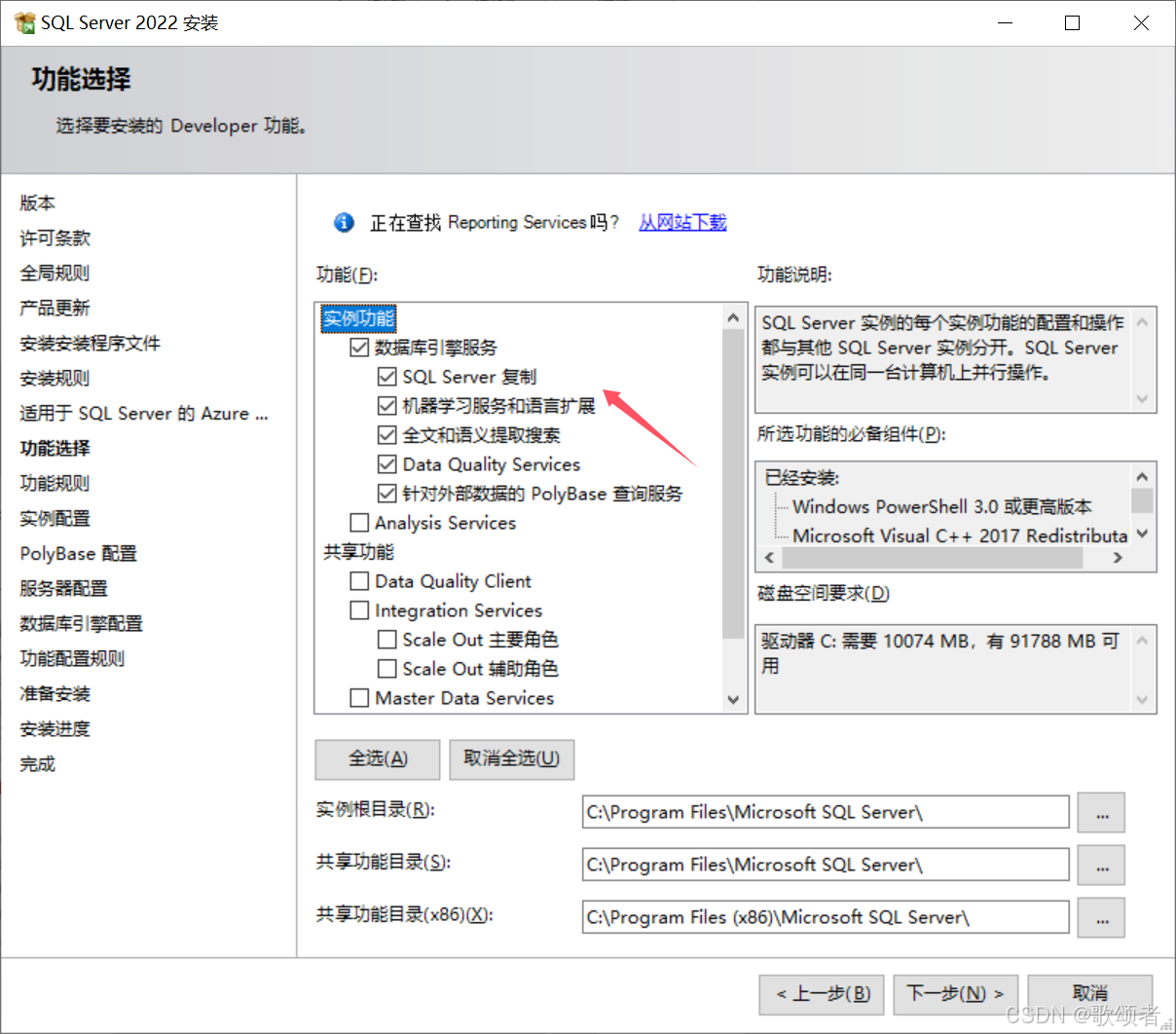This screenshot has width=1176, height=1034.
Task: Click the 共享功能目录(x86) path field
Action: pyautogui.click(x=826, y=917)
